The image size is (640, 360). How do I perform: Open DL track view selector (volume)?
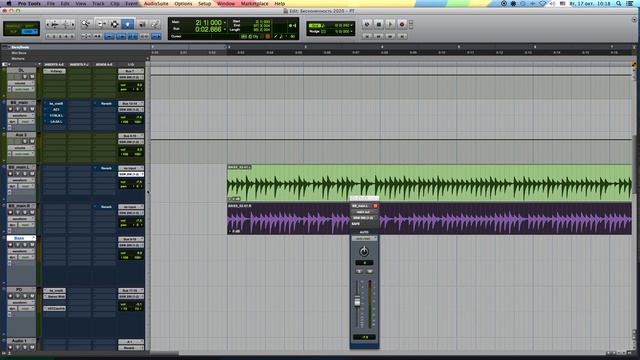(x=21, y=83)
